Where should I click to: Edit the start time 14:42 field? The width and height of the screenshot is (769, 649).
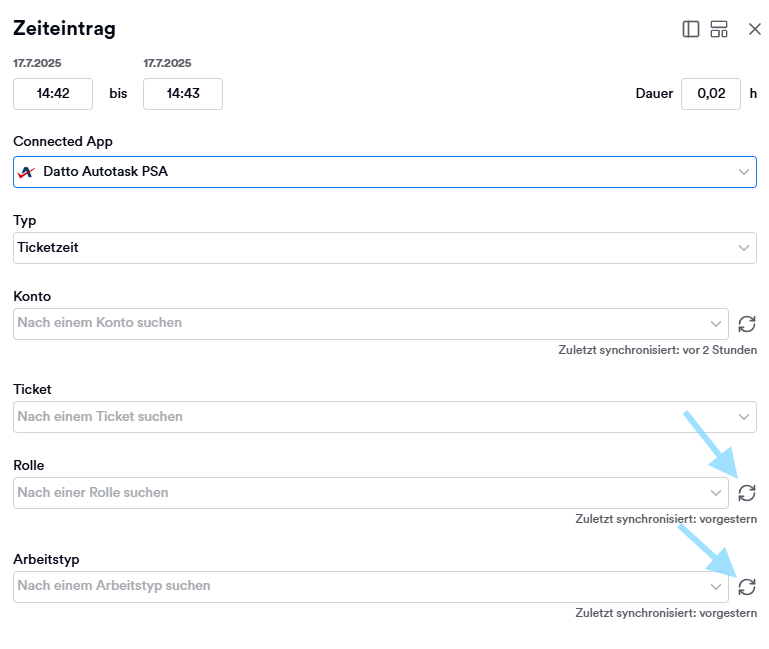click(53, 94)
